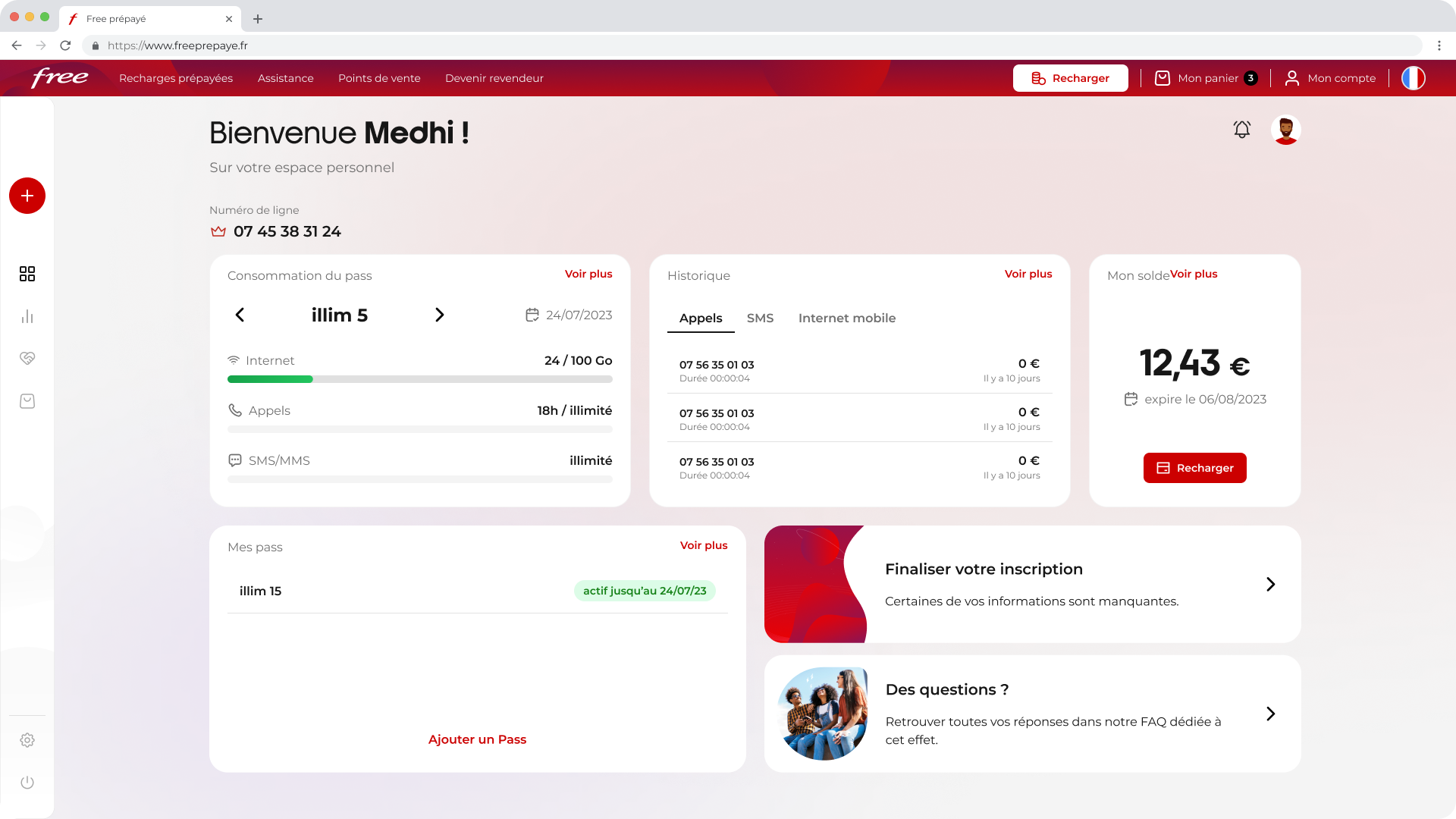
Task: Click the Appels usage progress bar
Action: coord(420,429)
